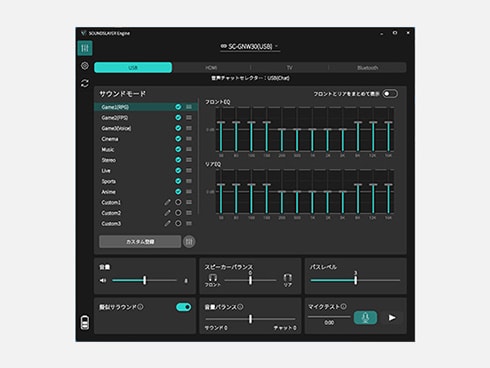The height and width of the screenshot is (368, 490).
Task: Edit Custom3 with the pencil icon
Action: (x=167, y=223)
